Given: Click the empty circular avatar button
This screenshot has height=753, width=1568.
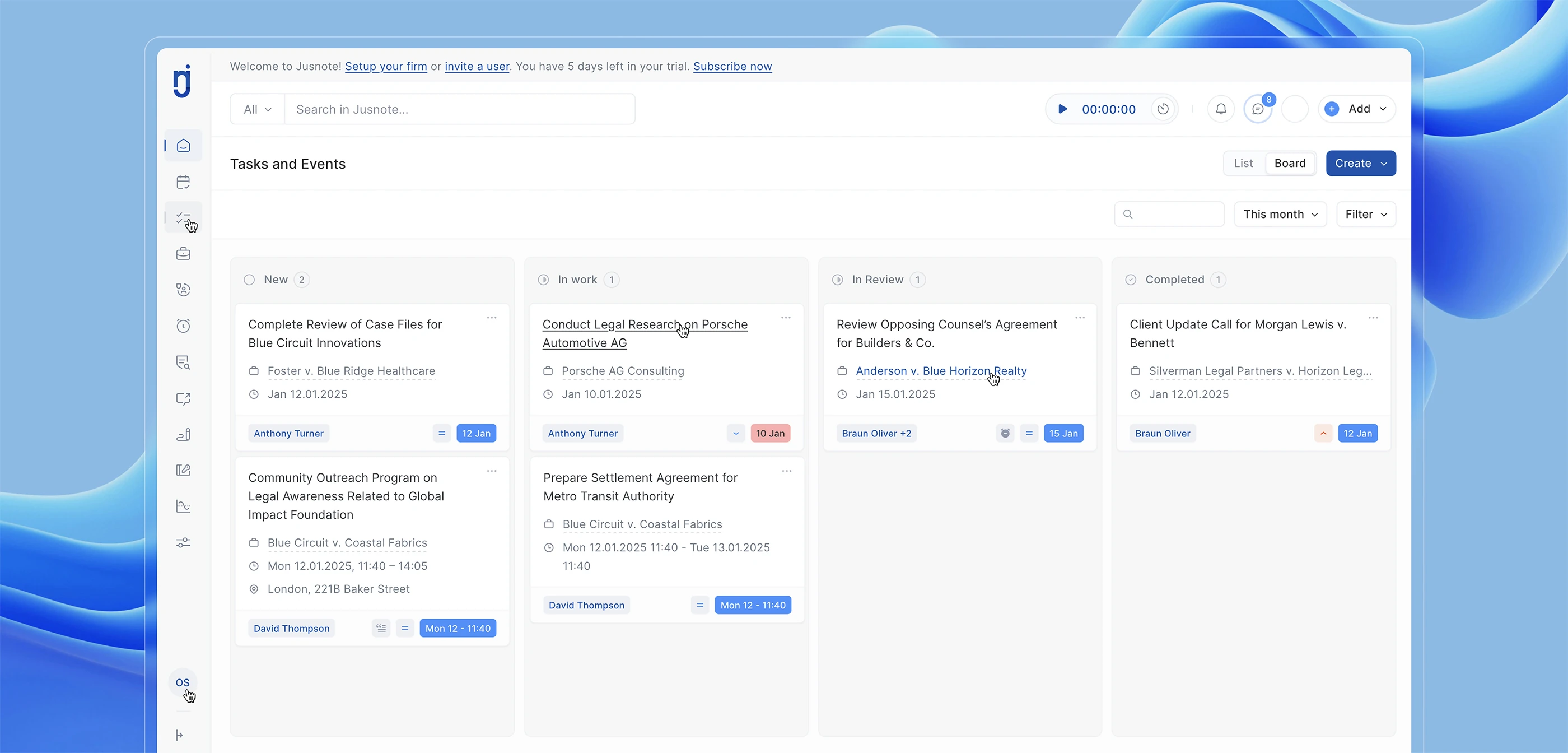Looking at the screenshot, I should [x=1295, y=109].
